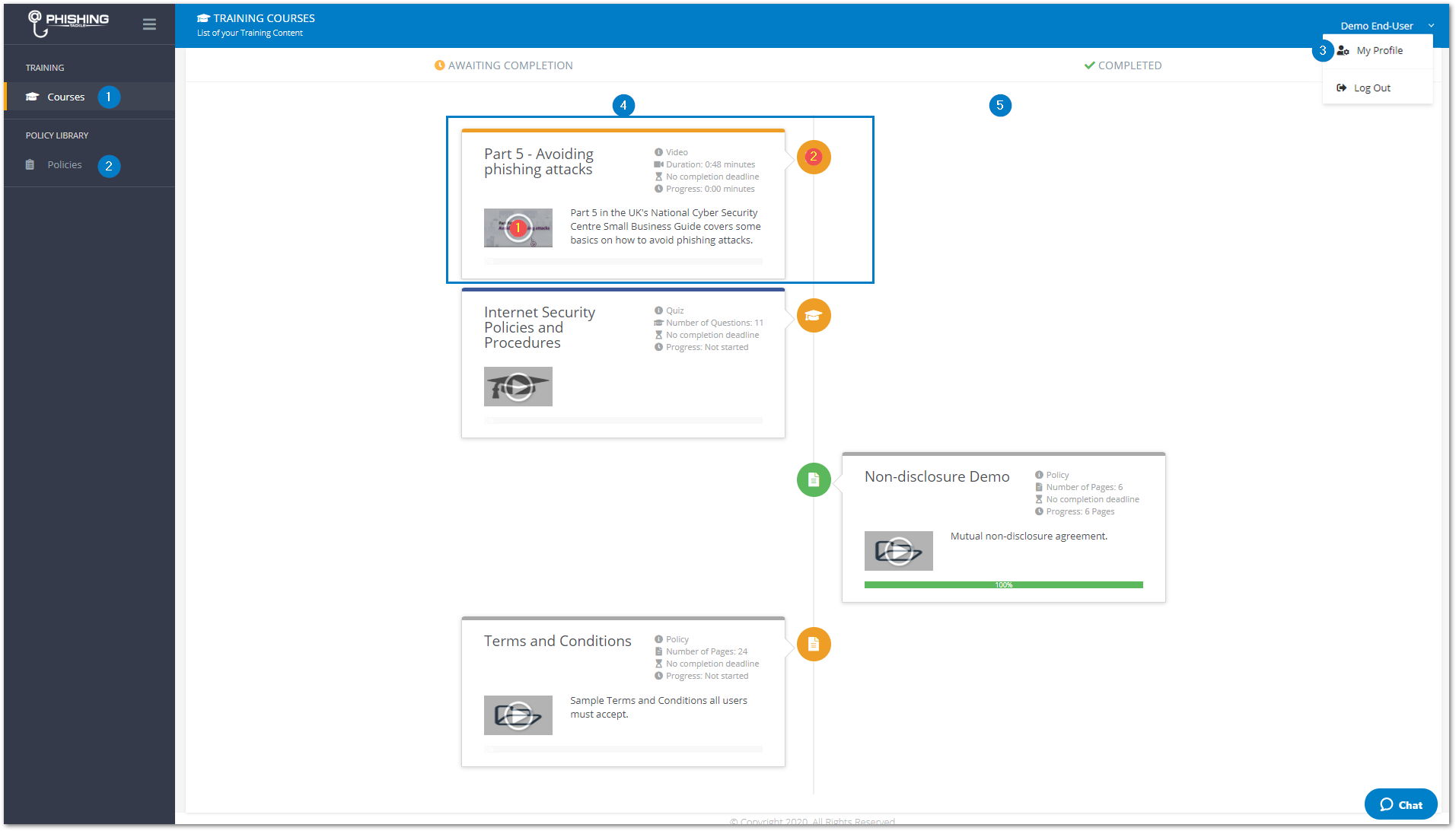1456x831 pixels.
Task: Click 'Number of Questions: 11' text
Action: point(715,323)
